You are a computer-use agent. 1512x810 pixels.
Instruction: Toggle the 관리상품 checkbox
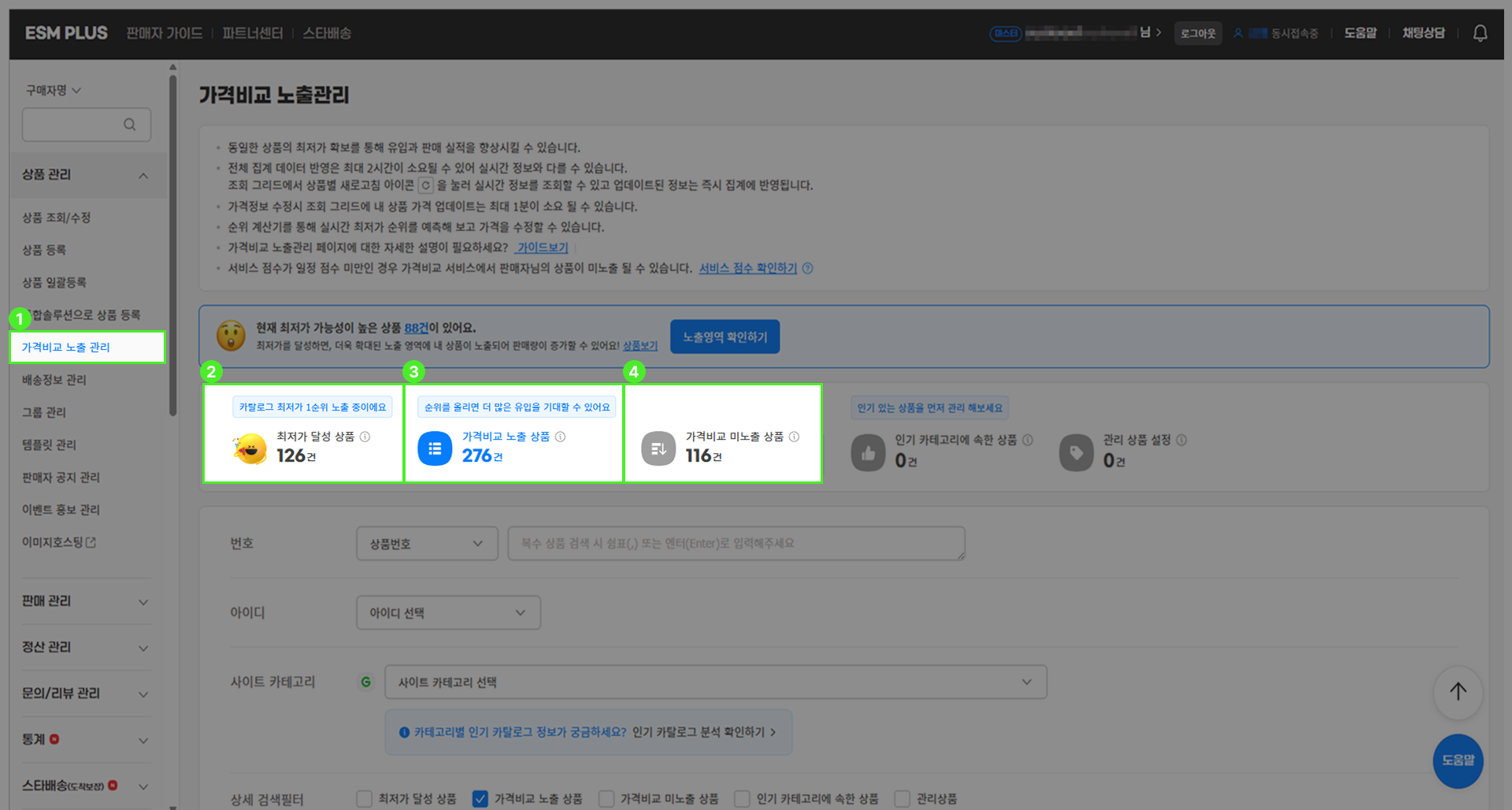click(902, 799)
